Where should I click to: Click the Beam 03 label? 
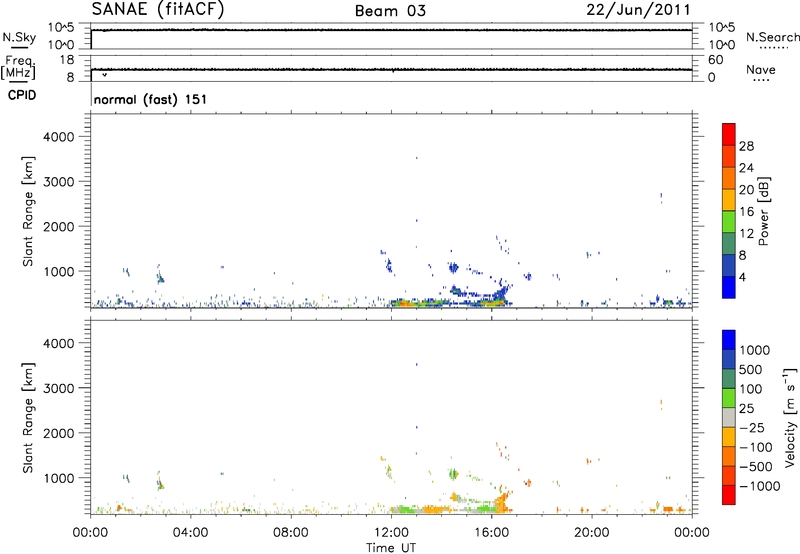tap(390, 11)
